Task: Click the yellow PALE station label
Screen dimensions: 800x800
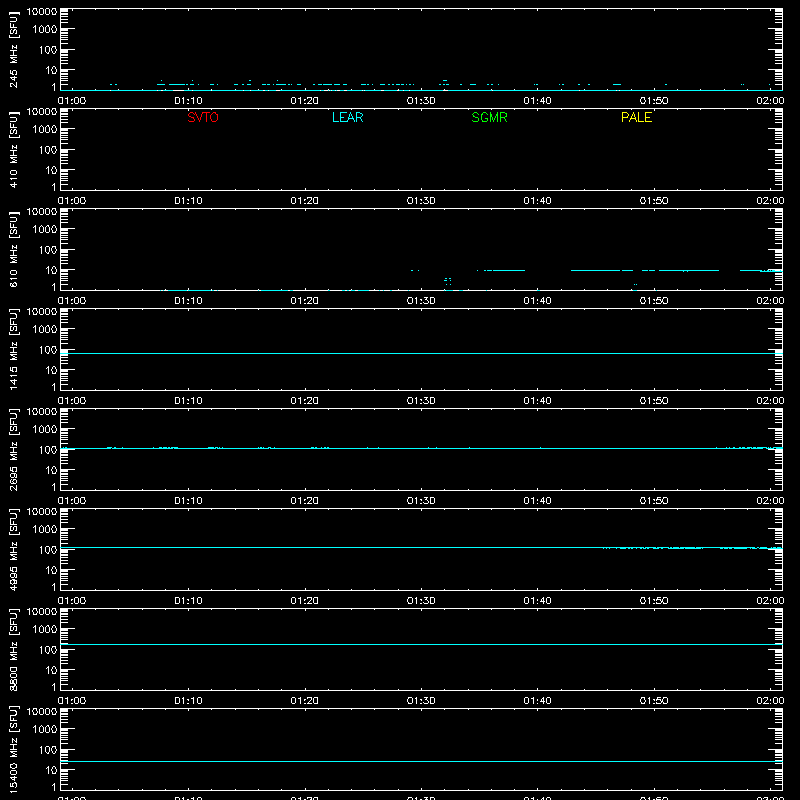Action: 636,117
